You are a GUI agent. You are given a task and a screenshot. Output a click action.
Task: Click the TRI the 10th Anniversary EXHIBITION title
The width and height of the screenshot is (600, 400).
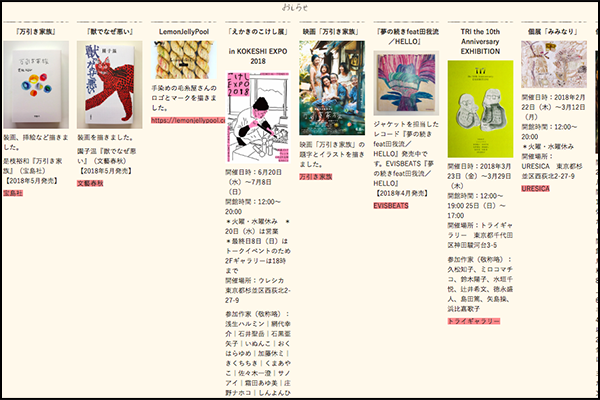478,39
